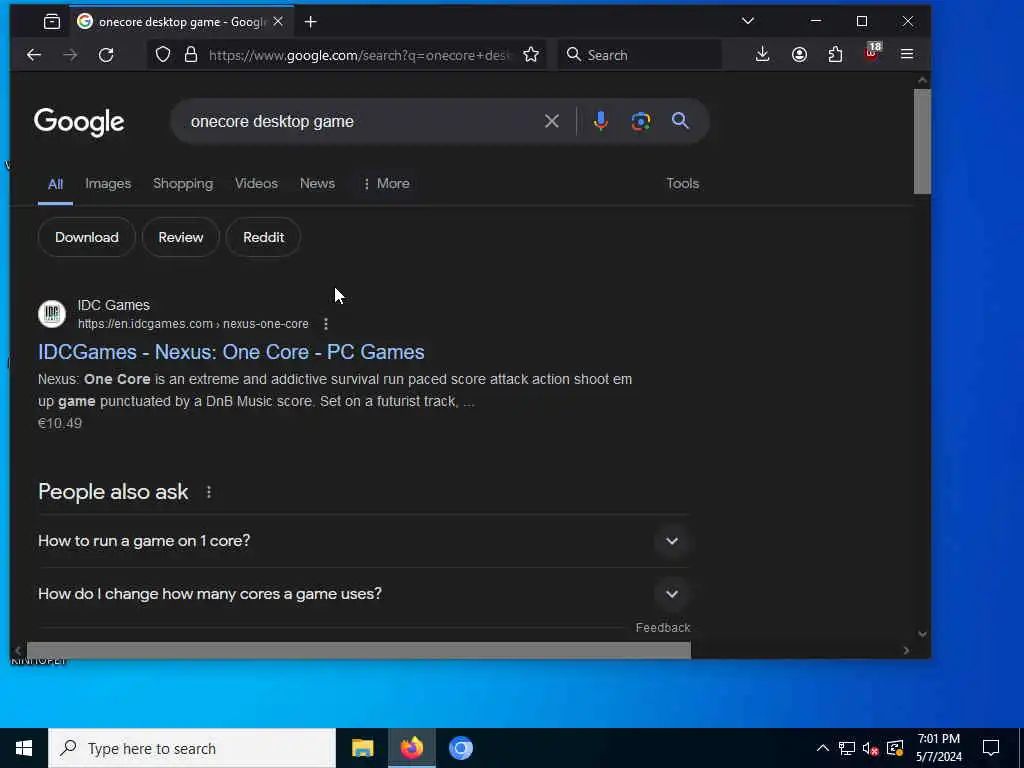Clear the Google search query with X

pos(552,121)
